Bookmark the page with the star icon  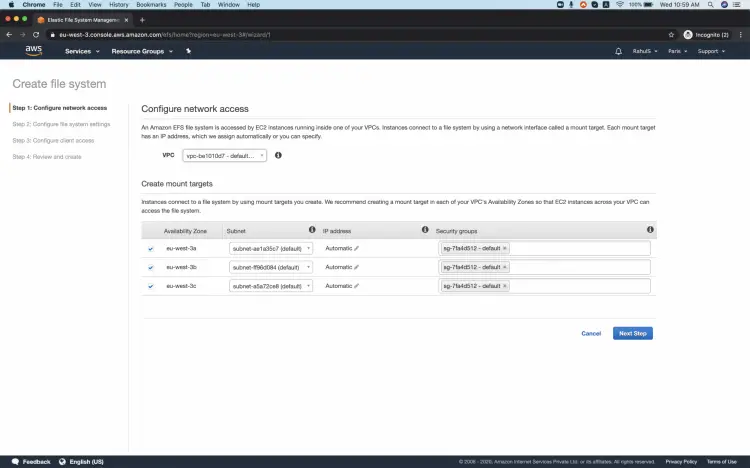[x=671, y=34]
